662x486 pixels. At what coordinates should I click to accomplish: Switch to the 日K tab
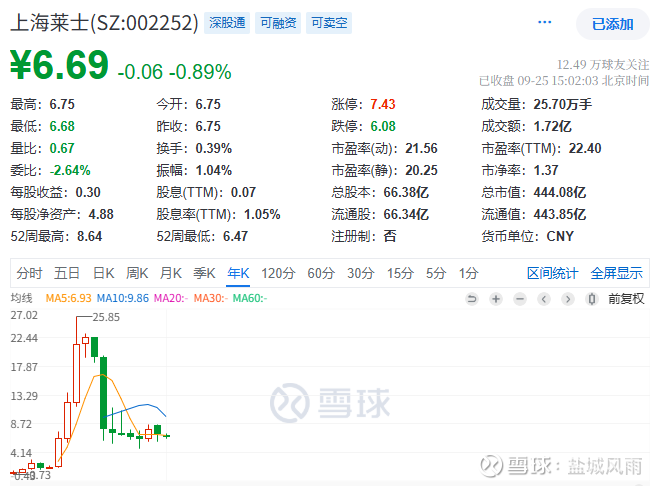click(103, 273)
